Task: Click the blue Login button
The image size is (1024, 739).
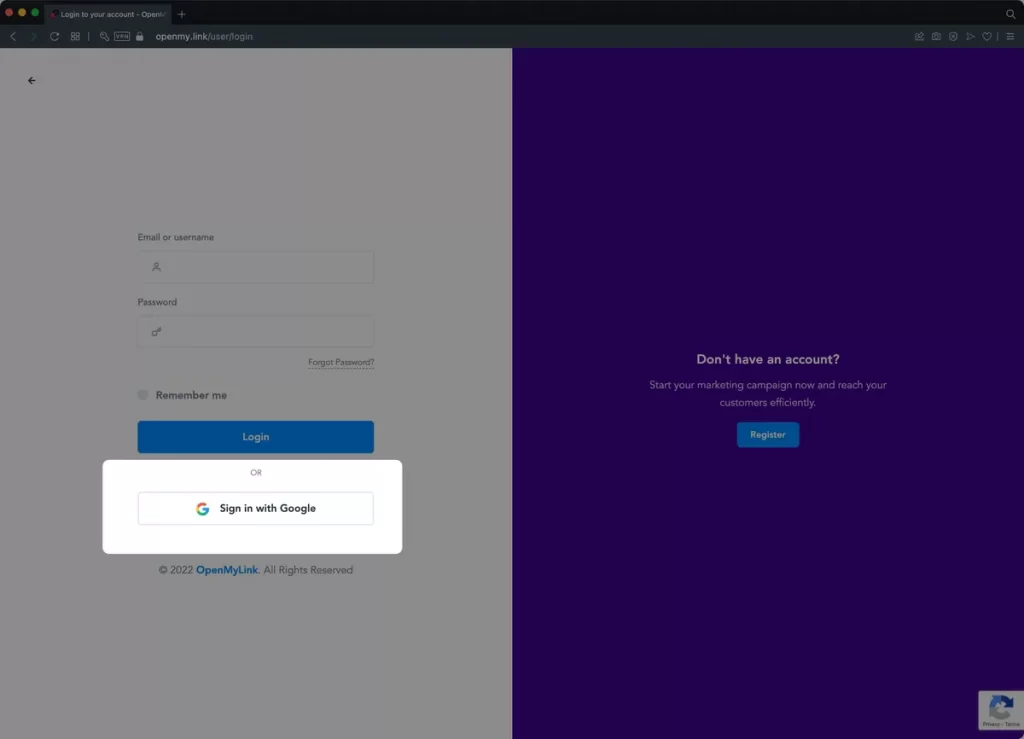Action: click(x=255, y=437)
